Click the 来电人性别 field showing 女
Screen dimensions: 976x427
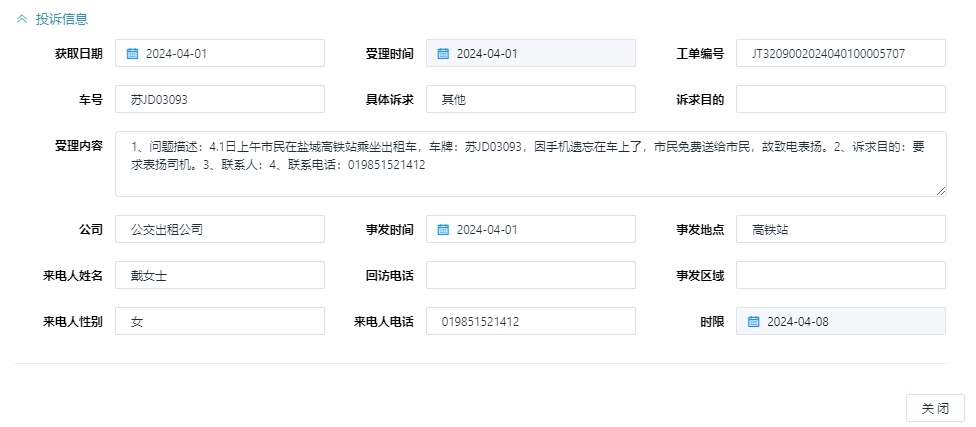click(x=220, y=322)
